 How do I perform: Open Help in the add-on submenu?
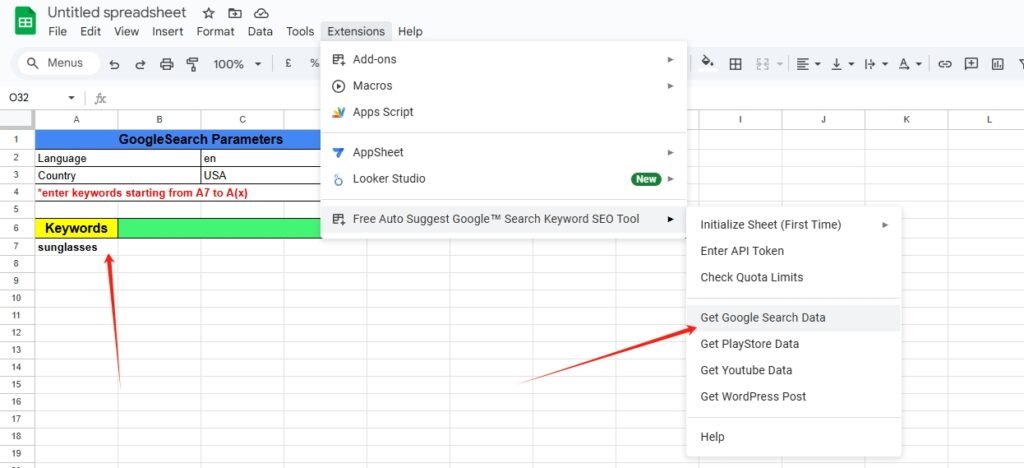coord(793,437)
